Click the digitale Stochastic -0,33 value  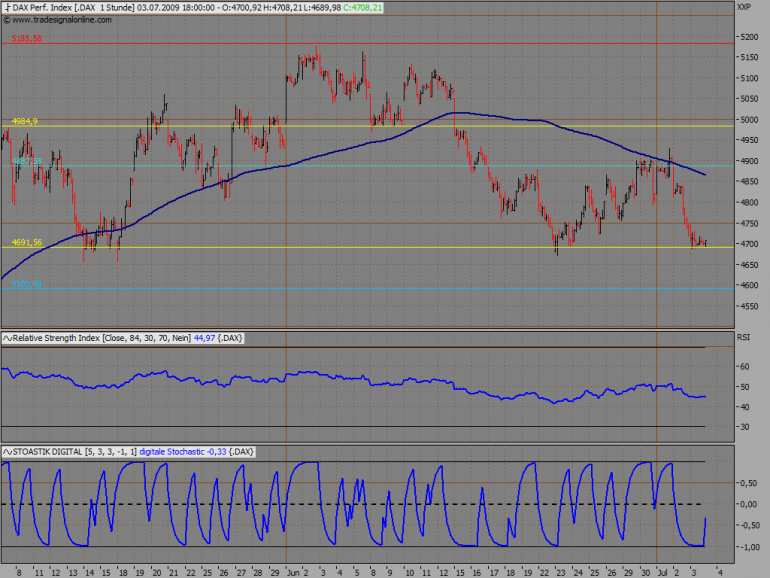[183, 452]
